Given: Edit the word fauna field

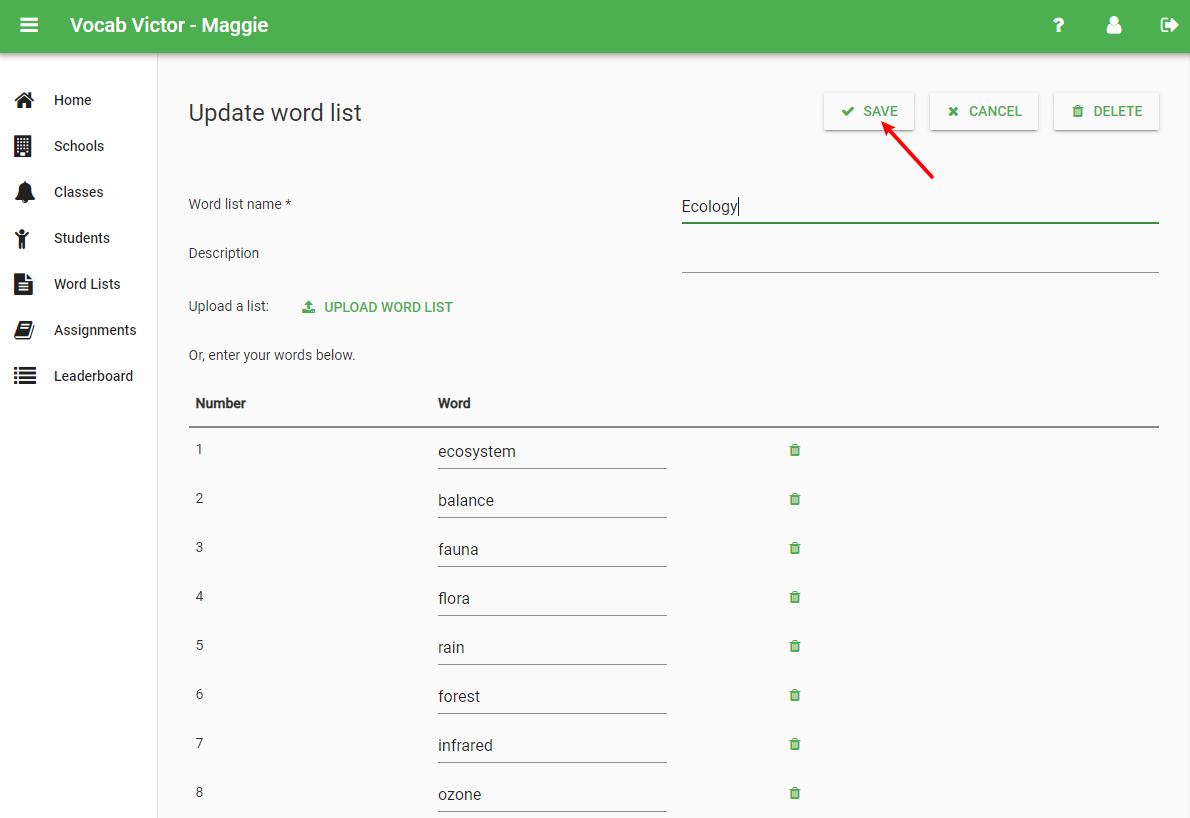Looking at the screenshot, I should click(552, 550).
